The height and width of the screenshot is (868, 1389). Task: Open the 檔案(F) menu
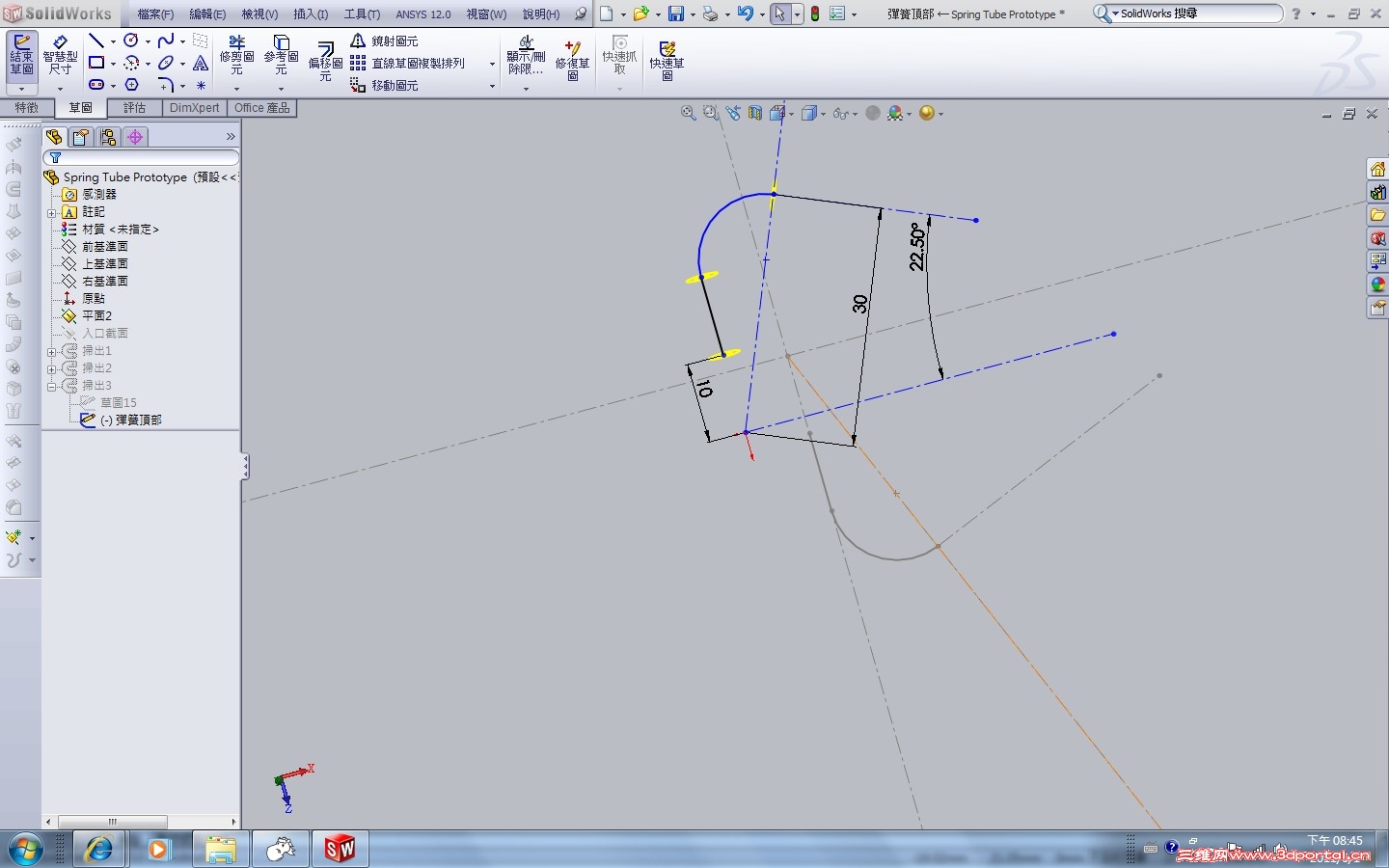[x=155, y=14]
